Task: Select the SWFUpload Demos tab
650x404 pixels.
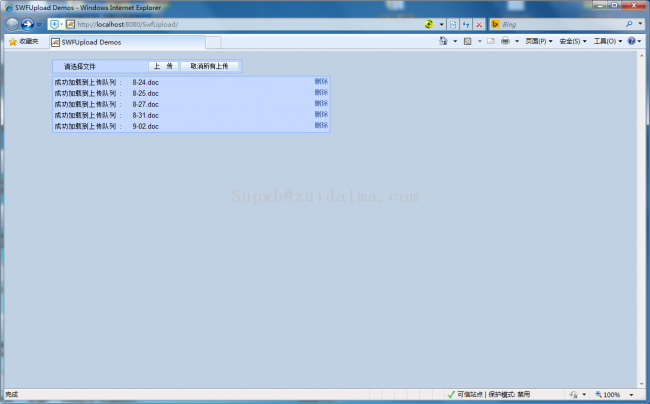Action: [x=90, y=42]
